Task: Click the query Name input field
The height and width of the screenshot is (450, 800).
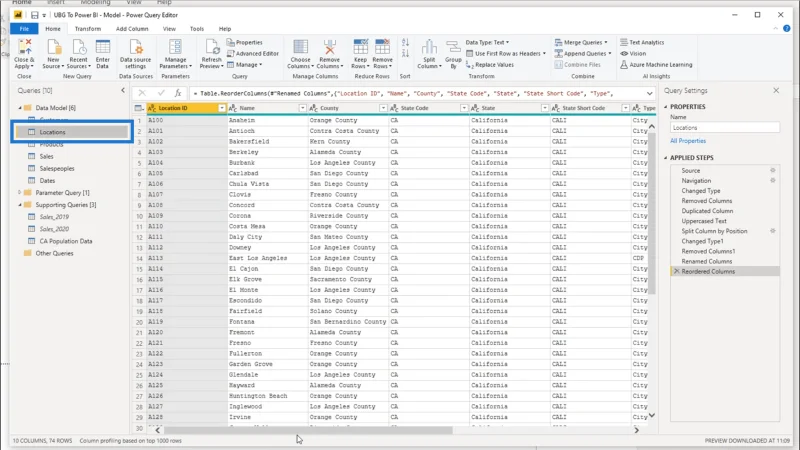Action: point(724,128)
